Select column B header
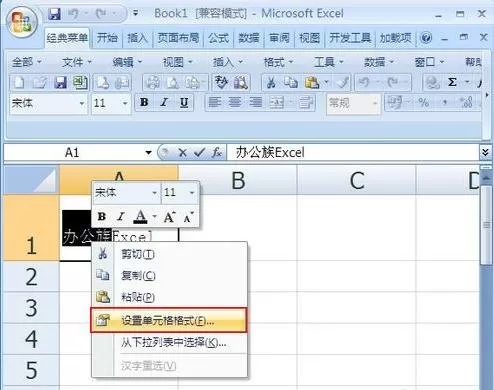This screenshot has width=494, height=390. (x=238, y=180)
